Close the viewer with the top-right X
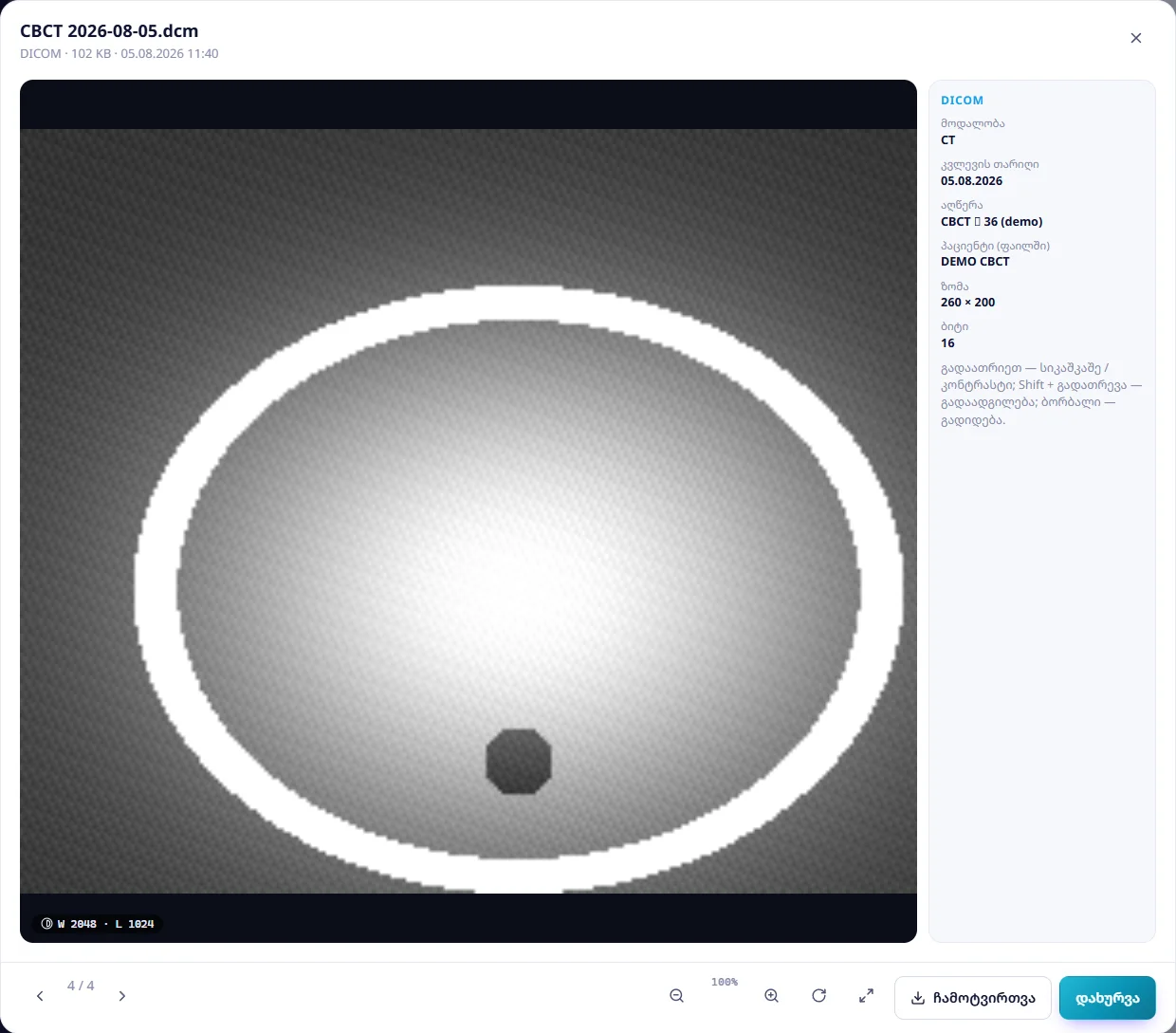 pos(1136,38)
